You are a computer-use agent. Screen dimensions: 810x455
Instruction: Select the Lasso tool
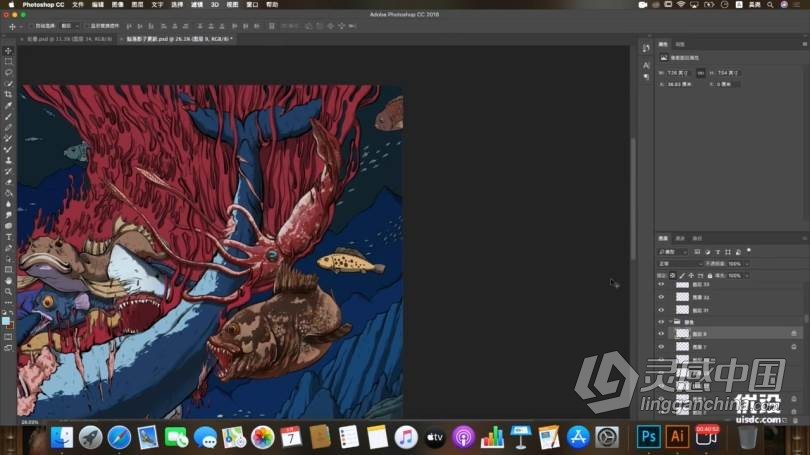tap(9, 73)
